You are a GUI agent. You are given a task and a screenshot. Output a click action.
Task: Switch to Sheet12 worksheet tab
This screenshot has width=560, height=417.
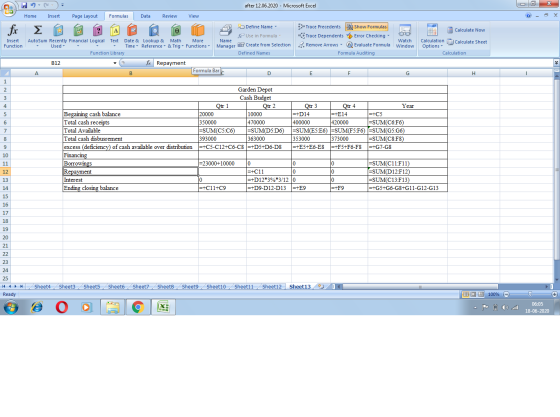pos(272,287)
